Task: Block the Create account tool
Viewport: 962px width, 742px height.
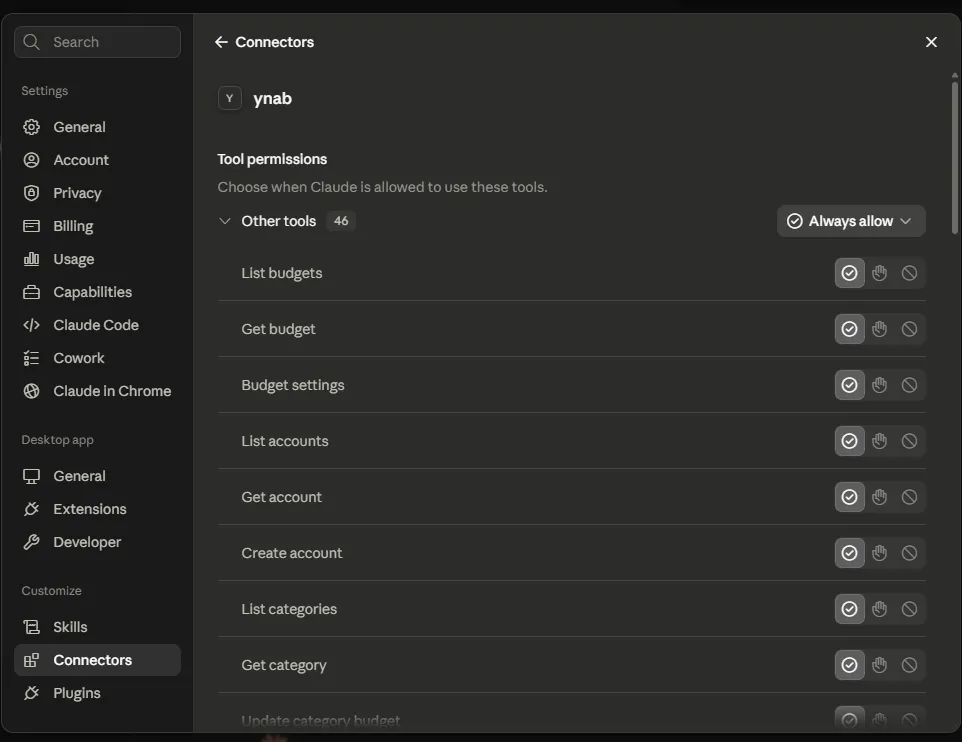Action: tap(909, 553)
